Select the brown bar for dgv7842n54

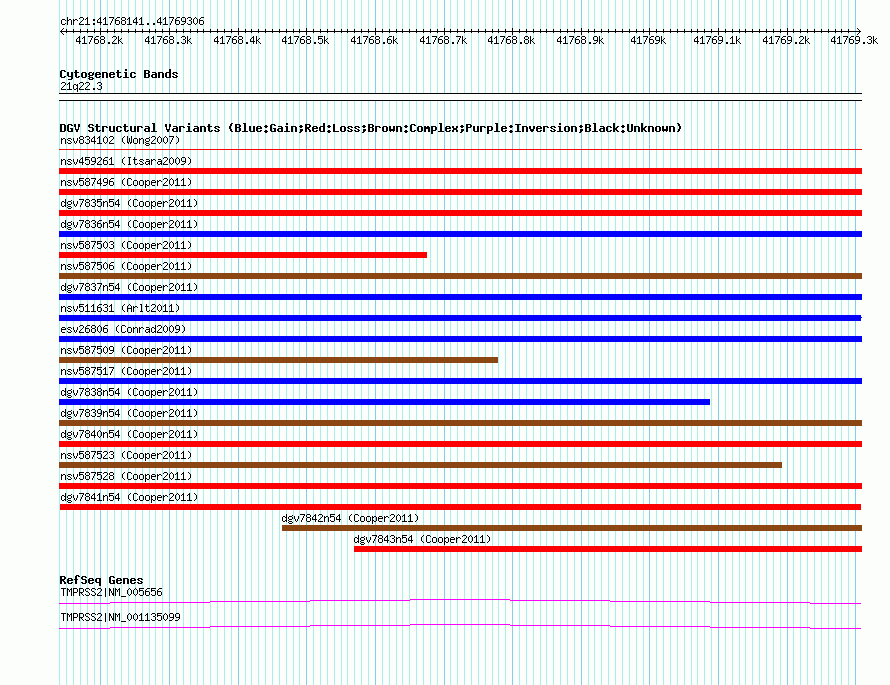572,528
